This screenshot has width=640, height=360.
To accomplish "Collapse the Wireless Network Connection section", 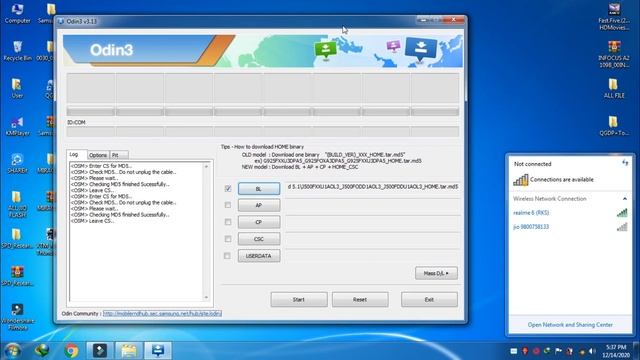I will (624, 199).
